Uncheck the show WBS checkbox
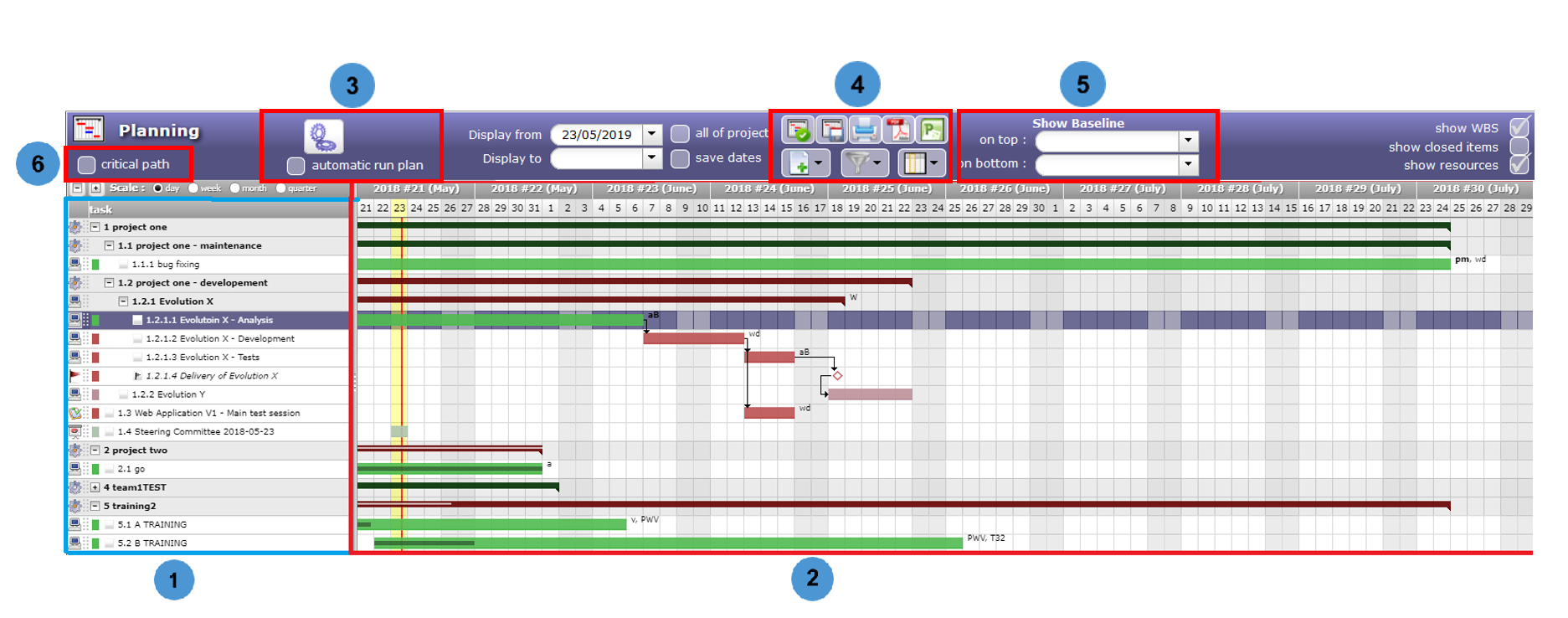Screen dimensions: 1568x618 click(x=1519, y=127)
